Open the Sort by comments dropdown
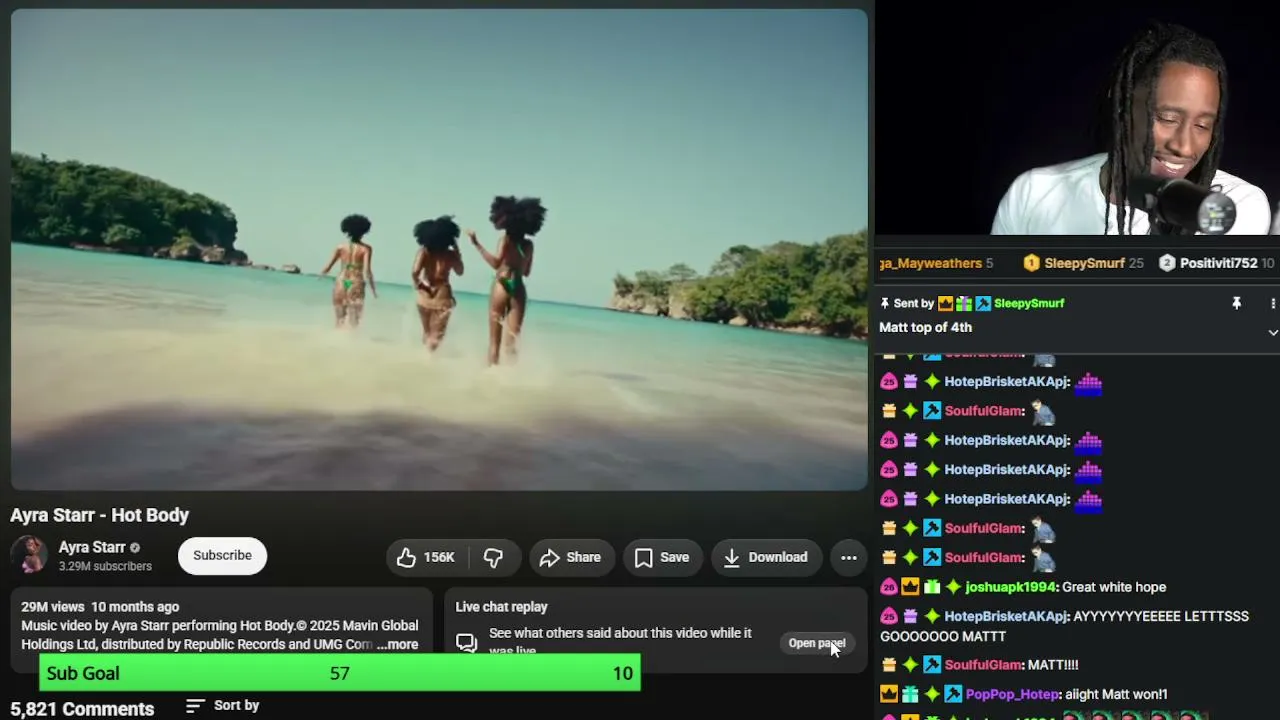The image size is (1280, 720). (223, 706)
